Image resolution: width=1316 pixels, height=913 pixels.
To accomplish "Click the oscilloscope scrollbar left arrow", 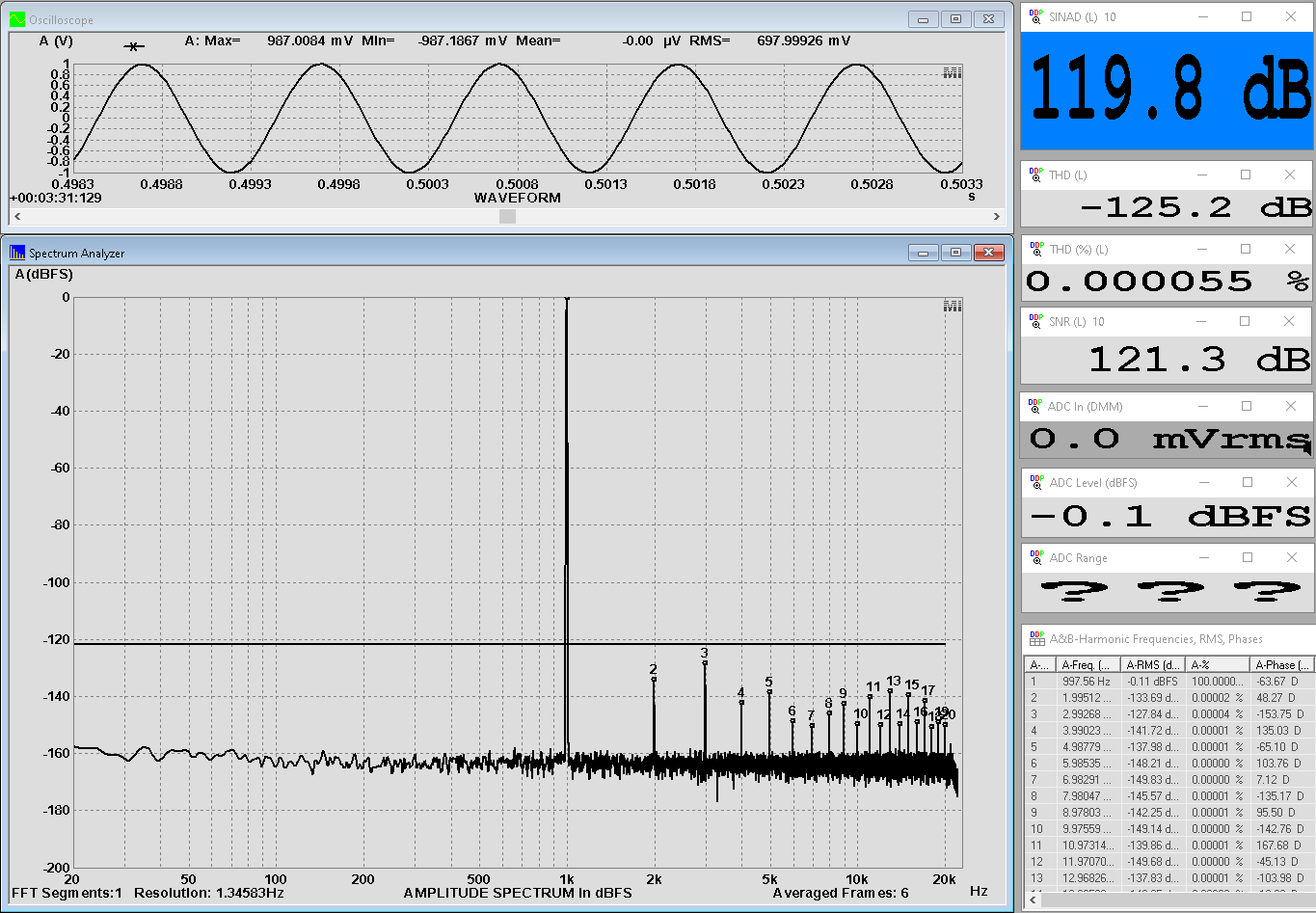I will point(18,217).
